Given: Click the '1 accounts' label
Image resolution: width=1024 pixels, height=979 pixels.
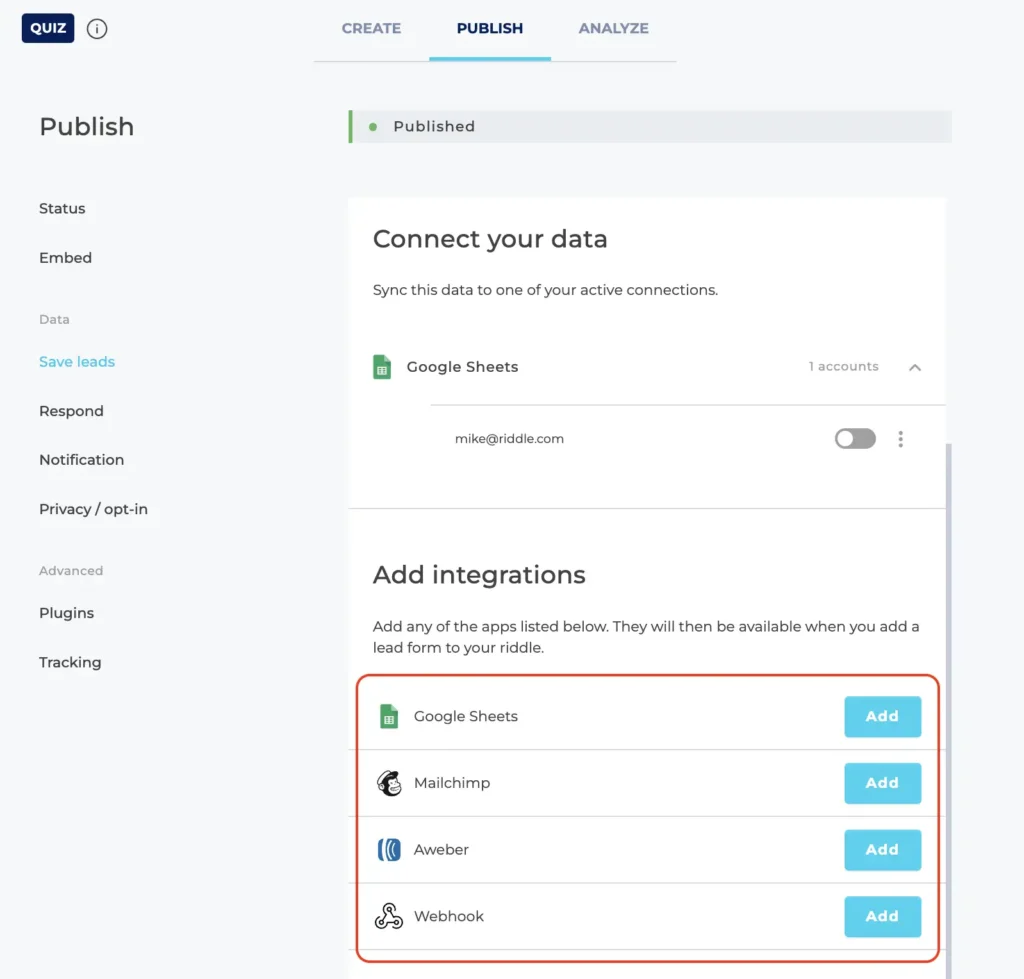Looking at the screenshot, I should 843,366.
